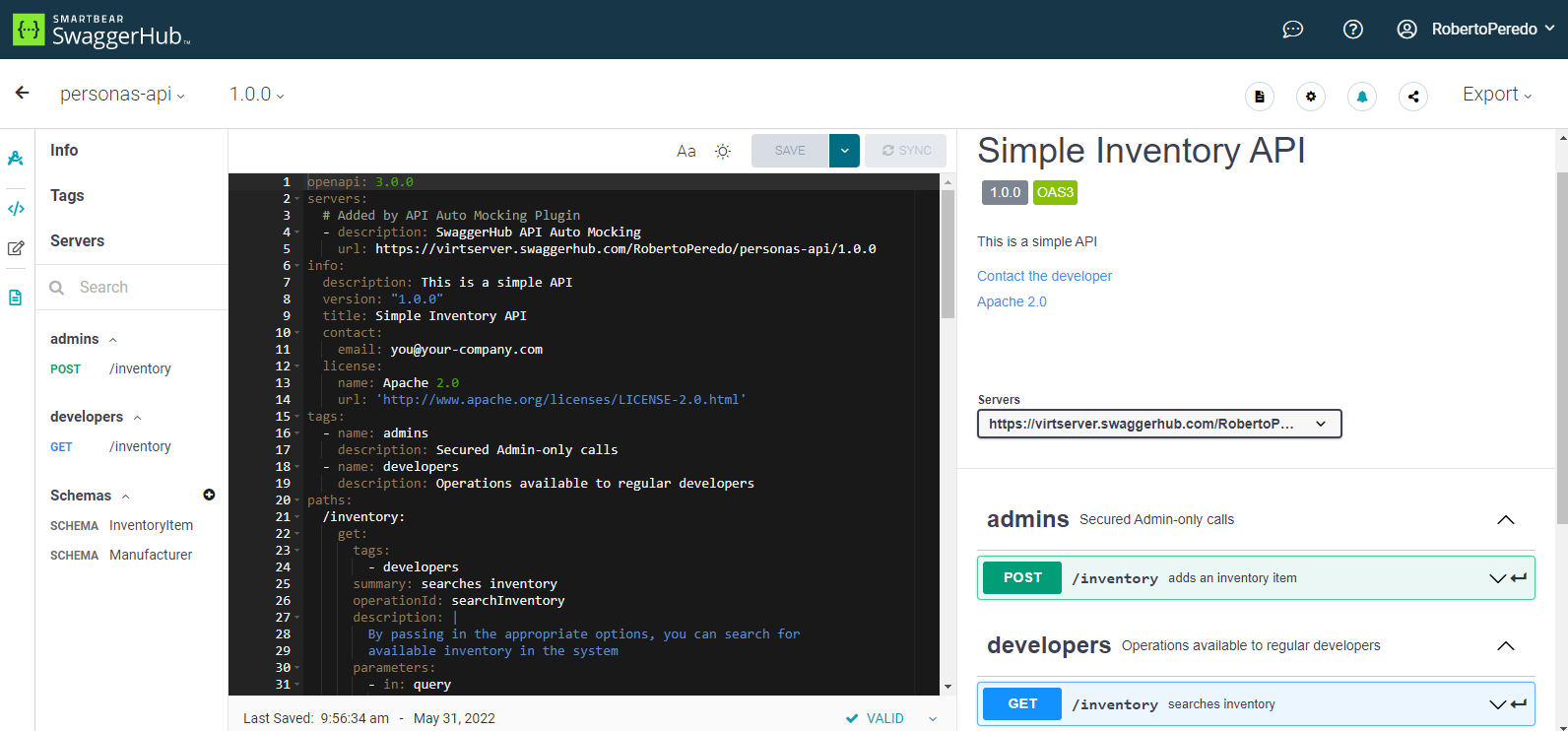Open the help question mark icon

[x=1353, y=30]
